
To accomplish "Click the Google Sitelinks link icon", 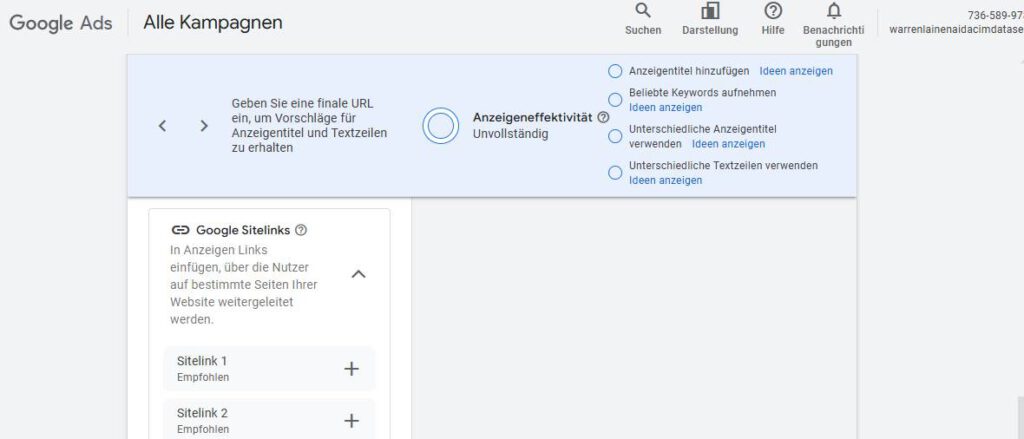I will tap(180, 230).
